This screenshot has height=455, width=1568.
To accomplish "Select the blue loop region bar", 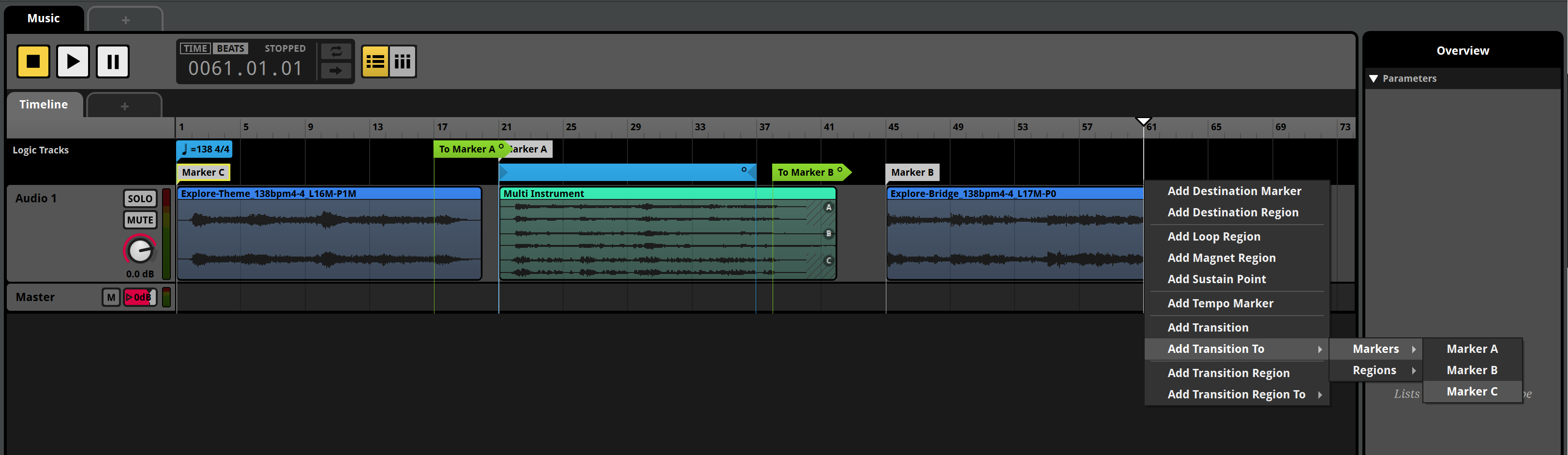I will point(627,172).
